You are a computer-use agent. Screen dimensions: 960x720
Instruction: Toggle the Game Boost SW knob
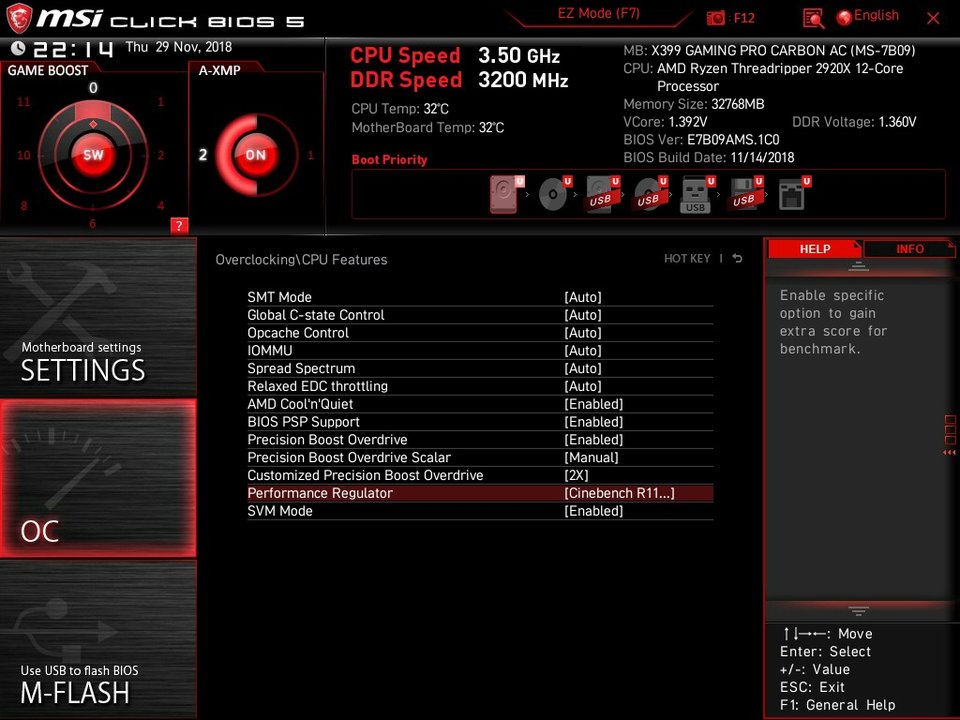coord(93,155)
